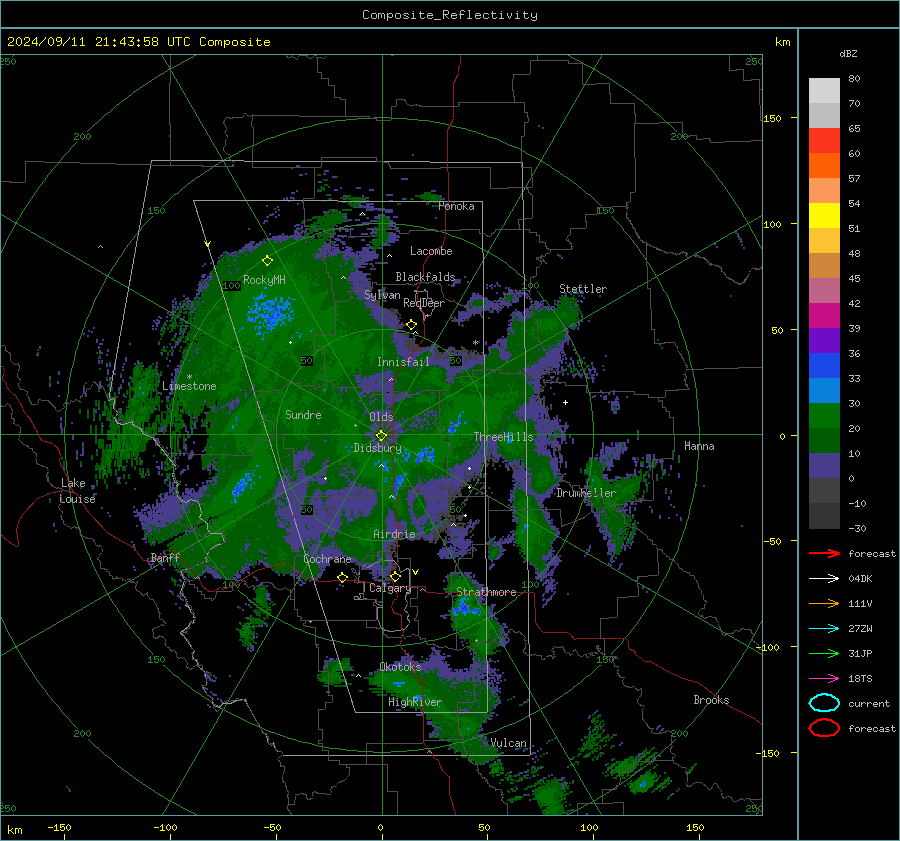
Task: Click the Sundre label
Action: tap(303, 415)
